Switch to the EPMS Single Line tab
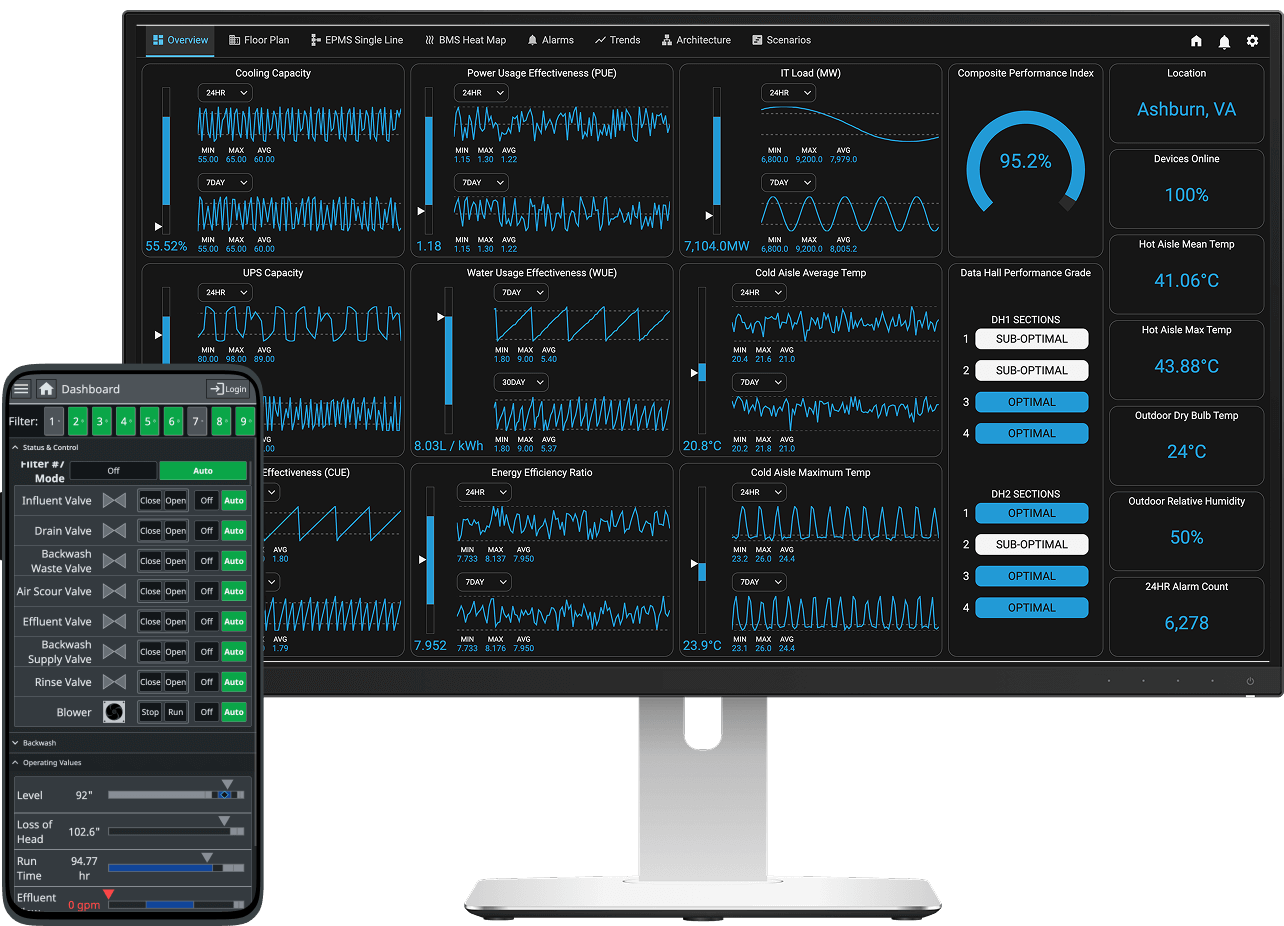 [357, 40]
